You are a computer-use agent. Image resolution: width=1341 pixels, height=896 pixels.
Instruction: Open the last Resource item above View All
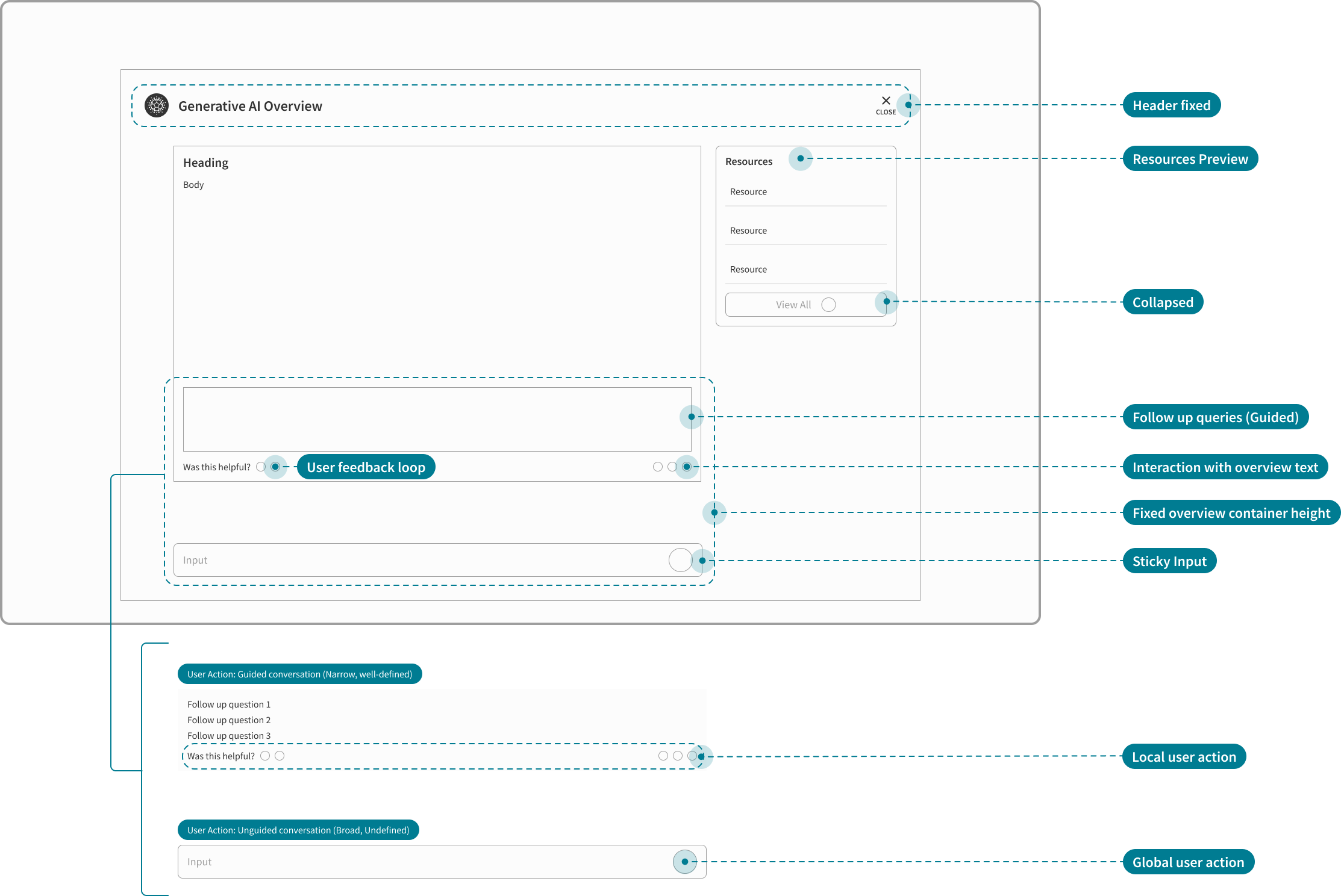805,269
